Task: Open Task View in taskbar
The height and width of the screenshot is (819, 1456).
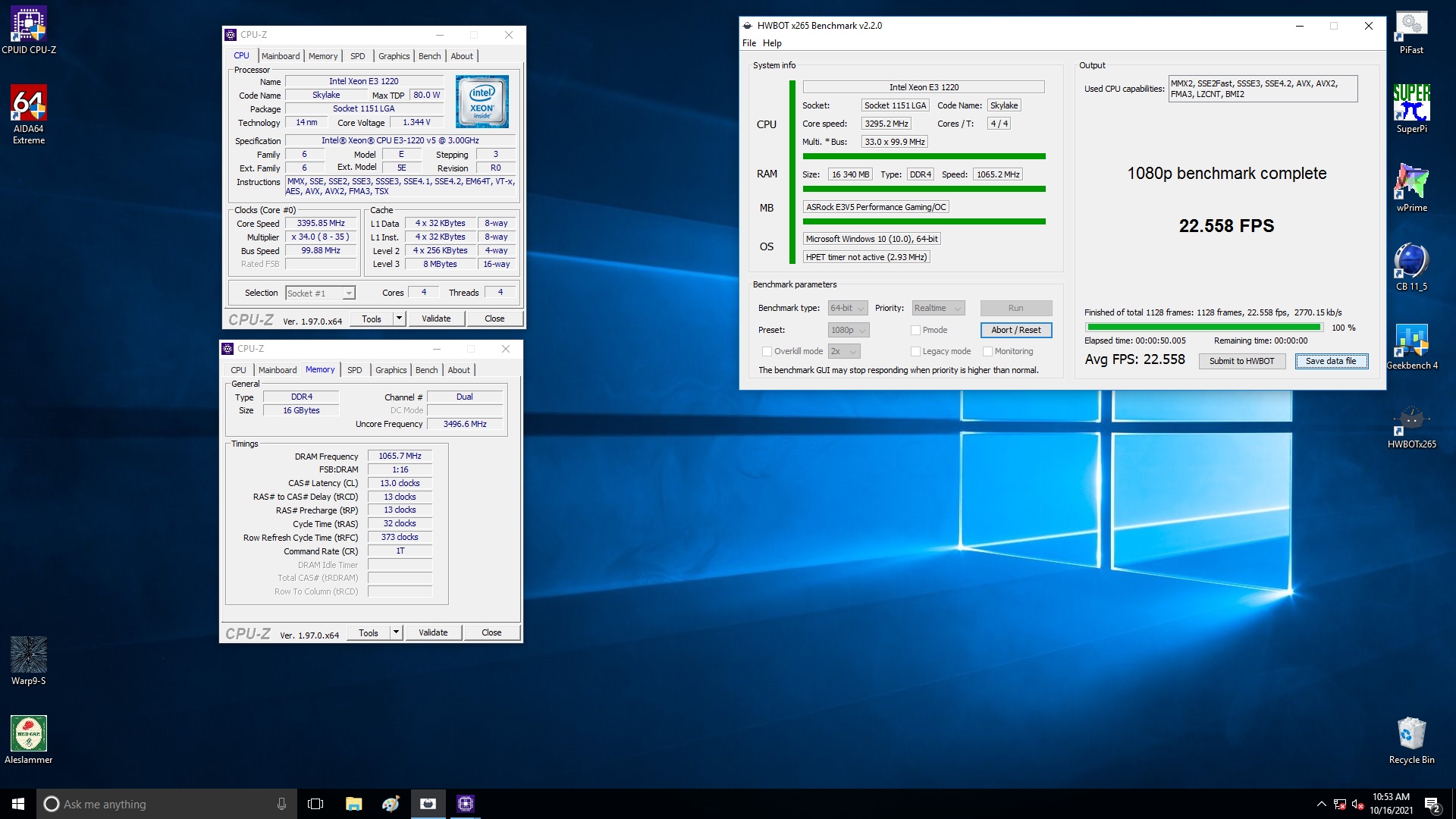Action: pyautogui.click(x=315, y=804)
